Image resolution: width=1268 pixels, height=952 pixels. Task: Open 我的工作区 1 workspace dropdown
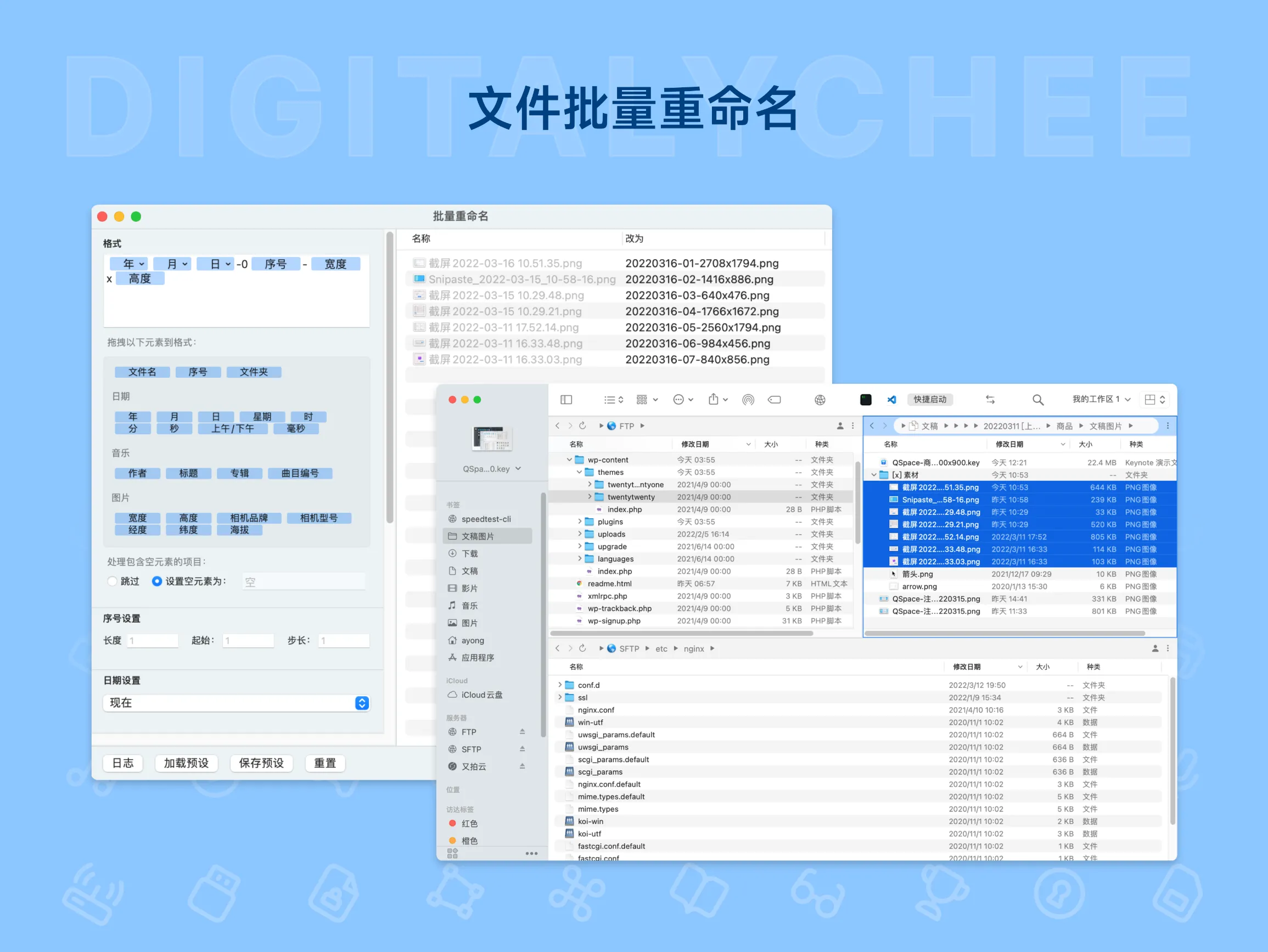pyautogui.click(x=1101, y=400)
